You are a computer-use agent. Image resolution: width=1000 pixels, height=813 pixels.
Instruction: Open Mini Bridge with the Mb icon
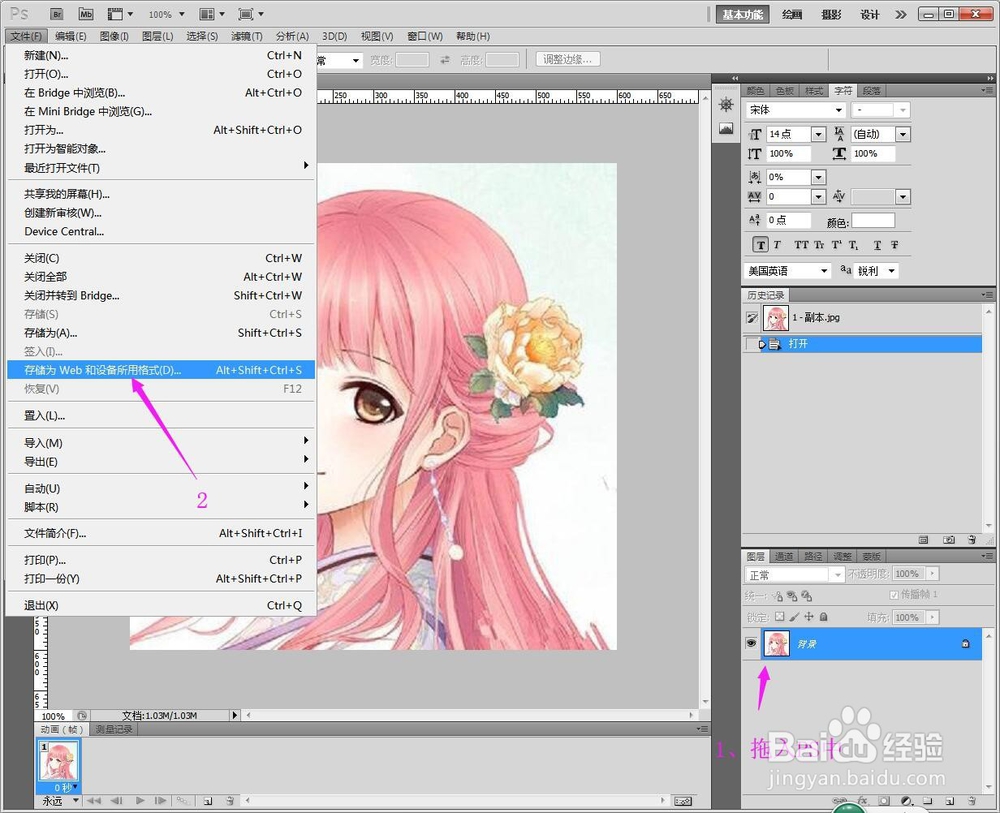[85, 14]
